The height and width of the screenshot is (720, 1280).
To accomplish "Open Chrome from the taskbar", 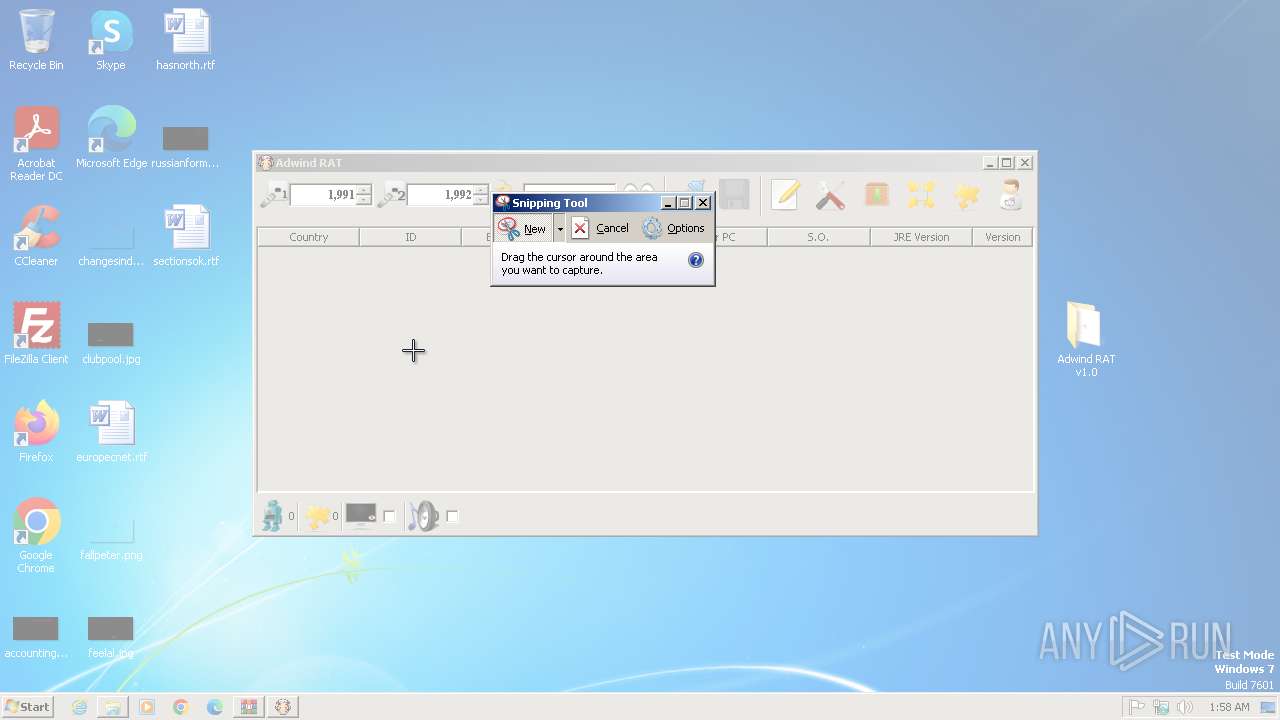I will coord(181,707).
